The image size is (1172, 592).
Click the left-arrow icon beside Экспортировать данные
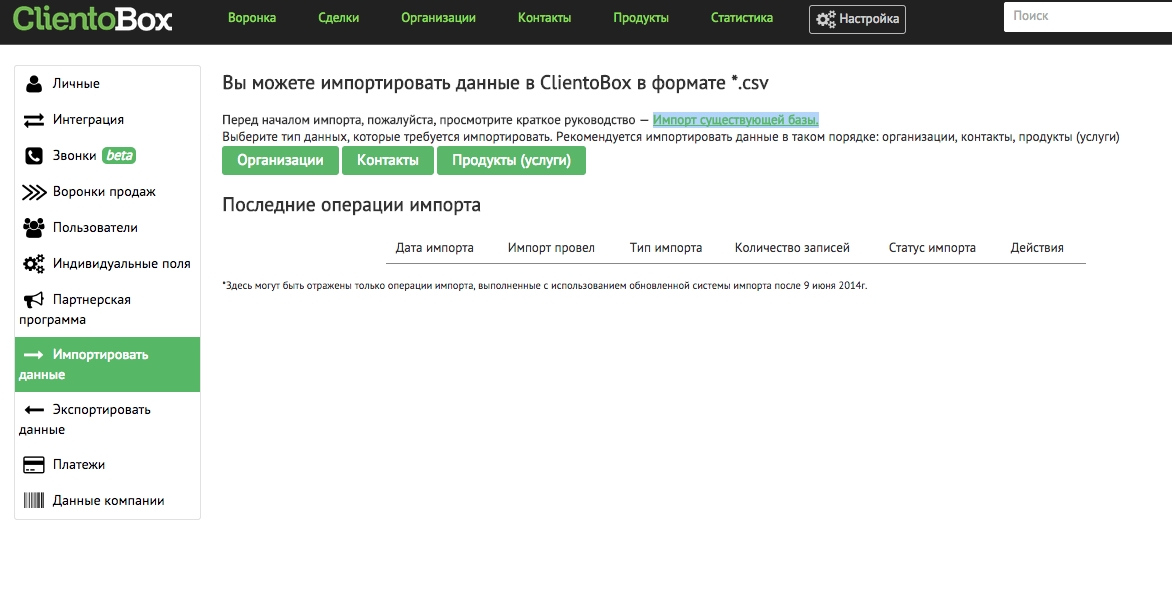coord(34,410)
